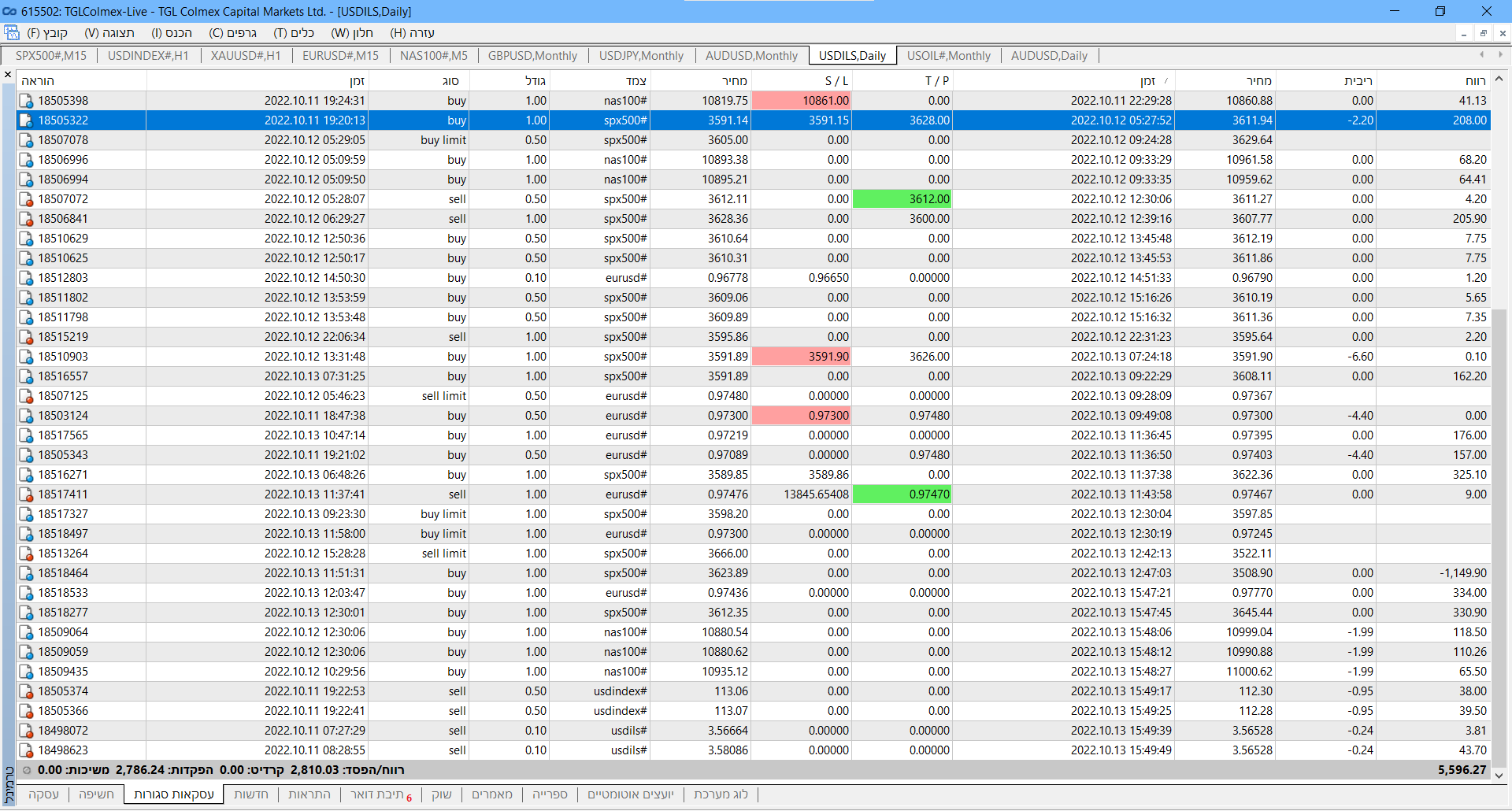Switch to the USDINDEX#,H1 chart tab
Screen dimensions: 1512x811
coord(148,56)
